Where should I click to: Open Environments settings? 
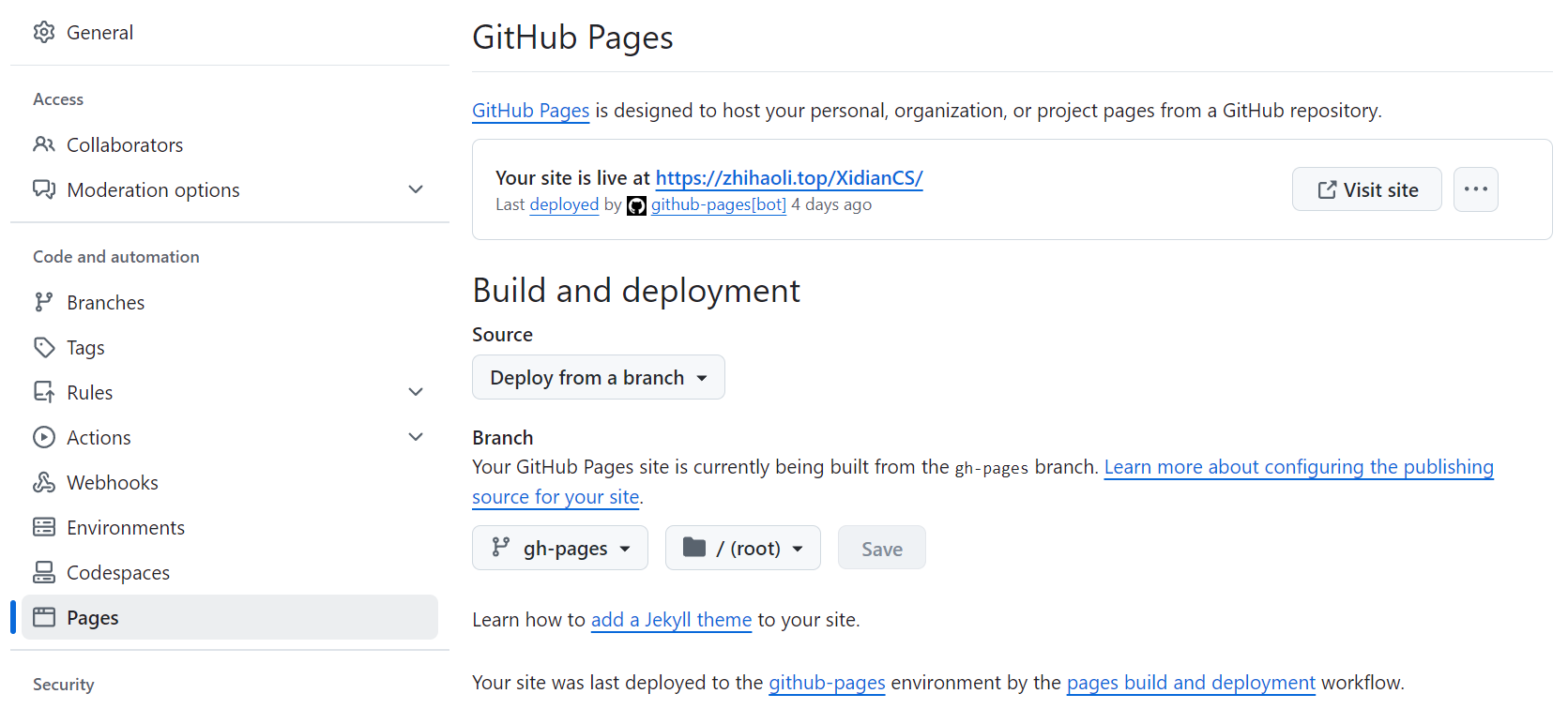click(230, 527)
